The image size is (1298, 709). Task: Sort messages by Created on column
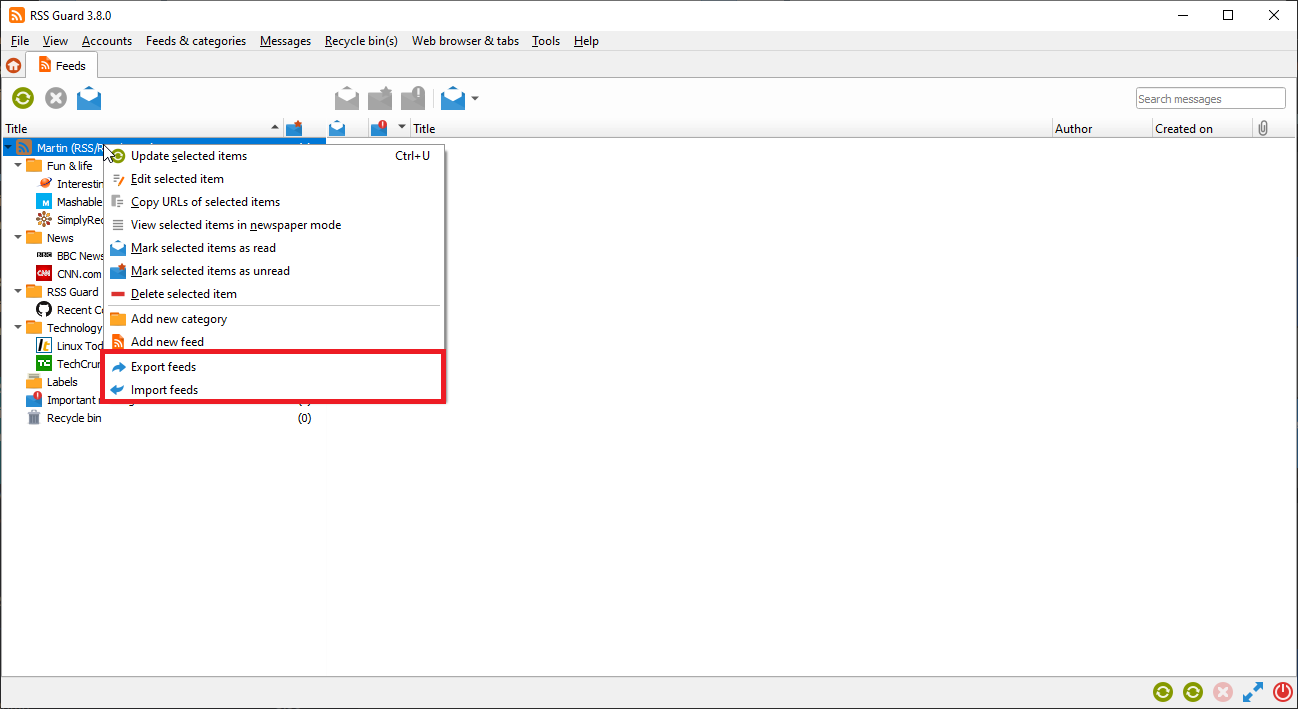click(1183, 128)
